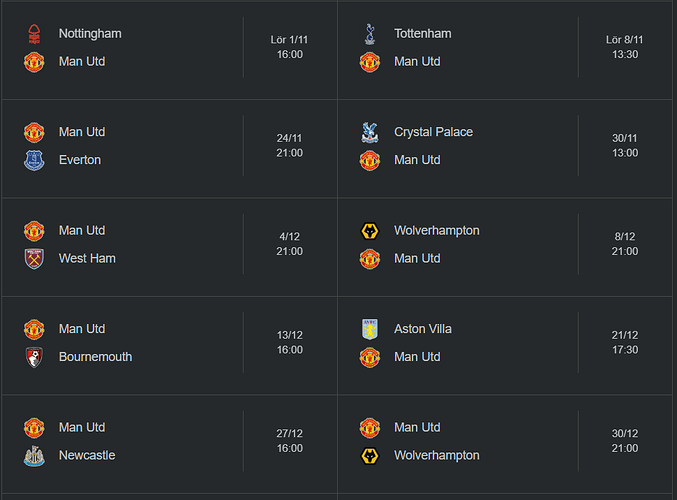Select Wolverhampton name in the 30/12 fixture

coord(437,455)
